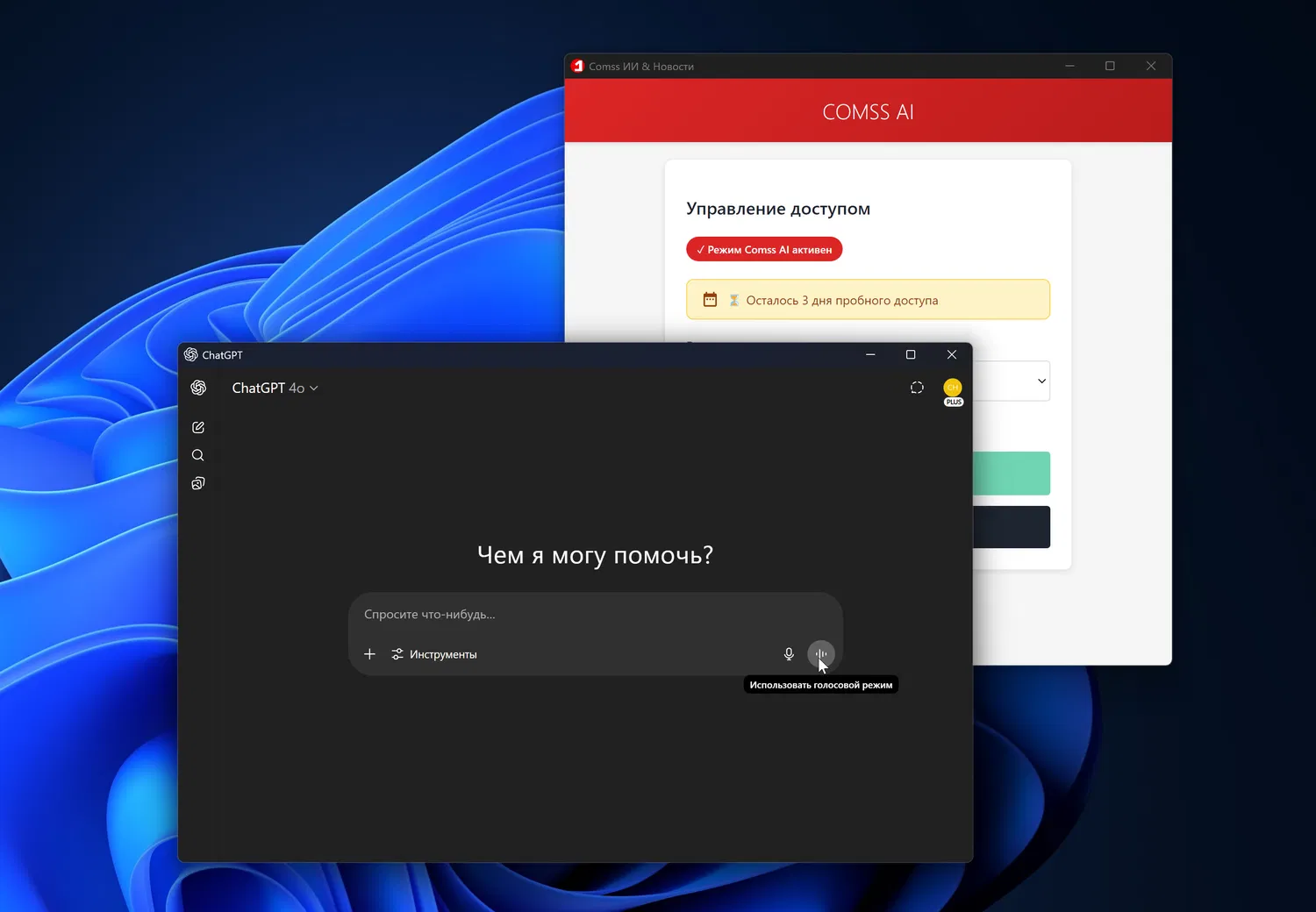1316x912 pixels.
Task: Maximize the ChatGPT window
Action: [x=911, y=354]
